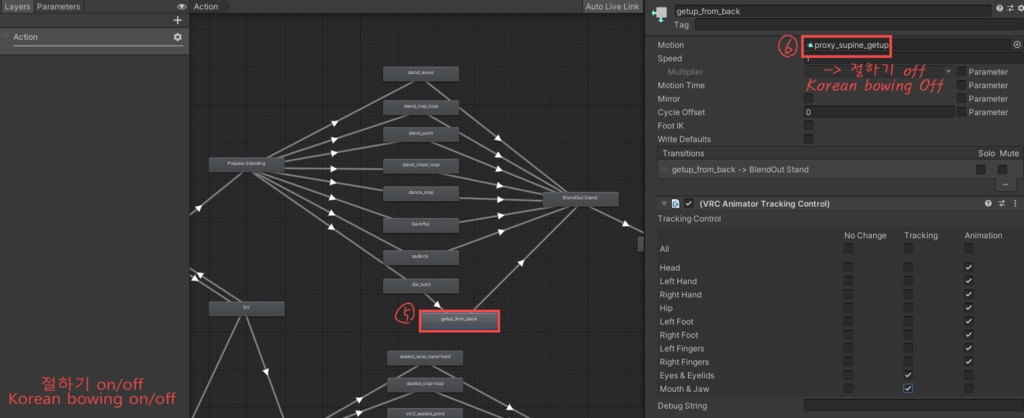Toggle the Auto Live Link button

613,7
